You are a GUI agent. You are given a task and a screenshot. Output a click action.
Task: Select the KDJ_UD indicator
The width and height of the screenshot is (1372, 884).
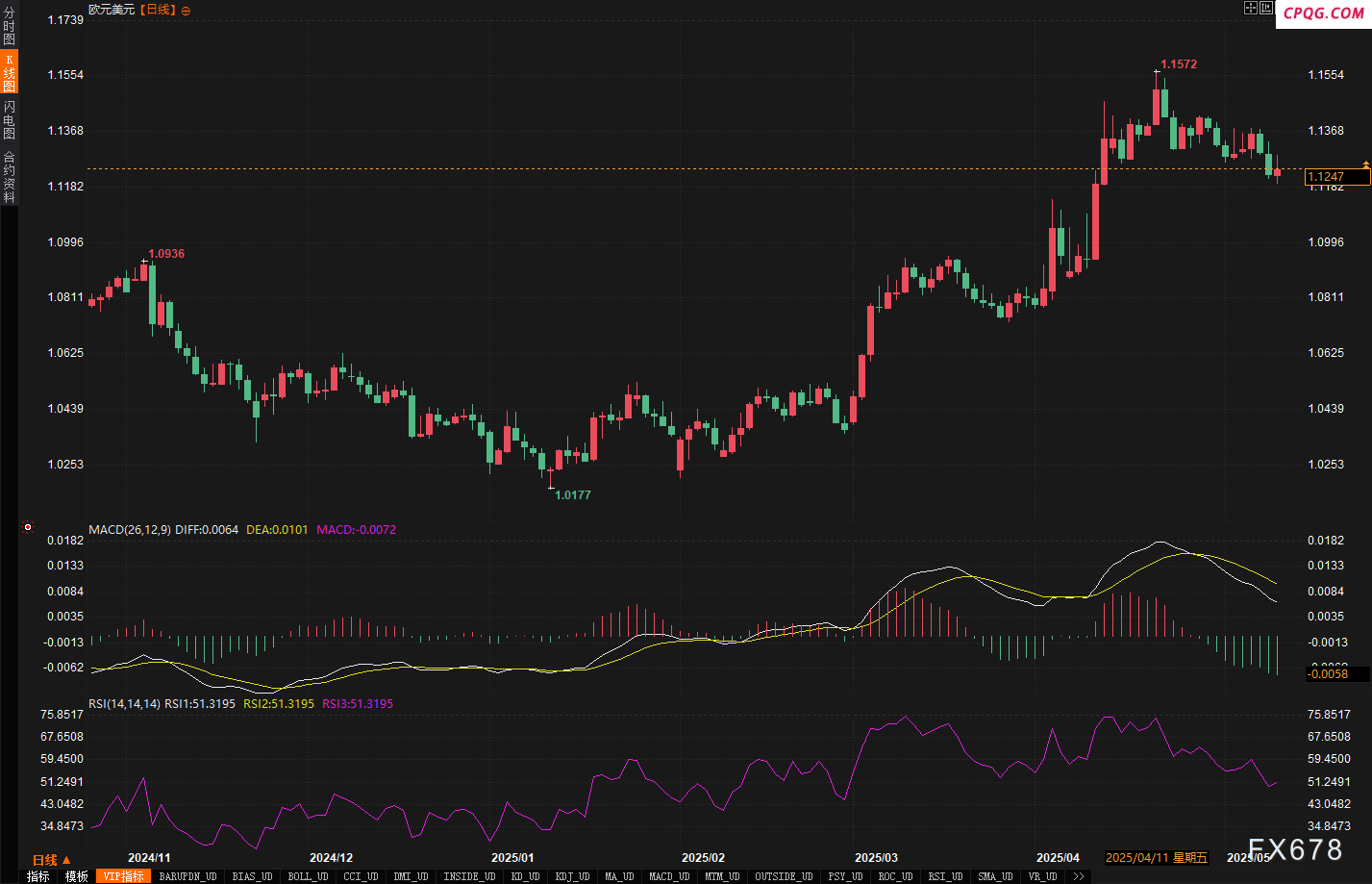[573, 876]
